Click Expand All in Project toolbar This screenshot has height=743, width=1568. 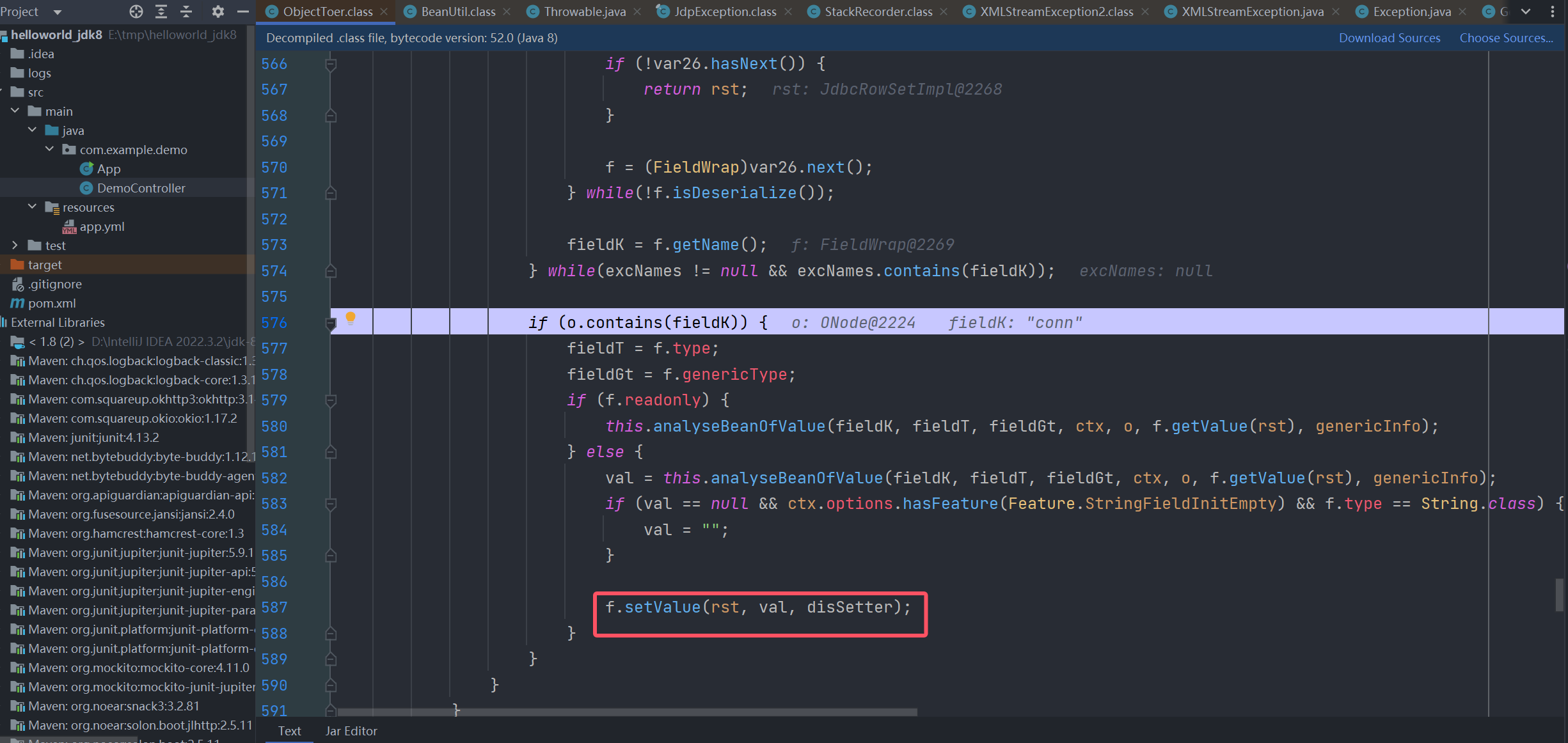pos(161,11)
